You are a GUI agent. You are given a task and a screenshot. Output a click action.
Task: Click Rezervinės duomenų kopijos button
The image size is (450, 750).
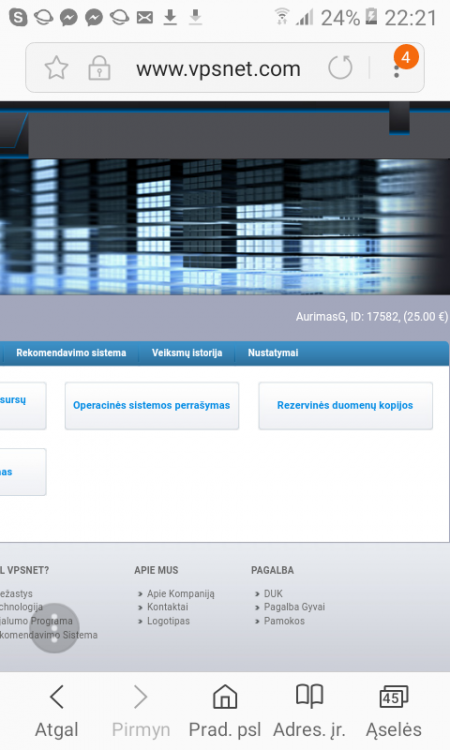[x=345, y=406]
